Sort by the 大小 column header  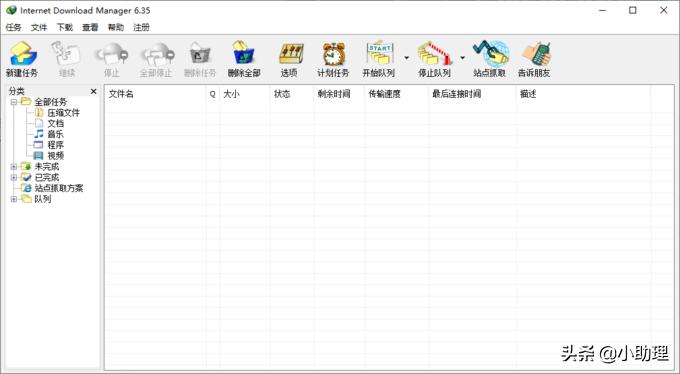[245, 94]
